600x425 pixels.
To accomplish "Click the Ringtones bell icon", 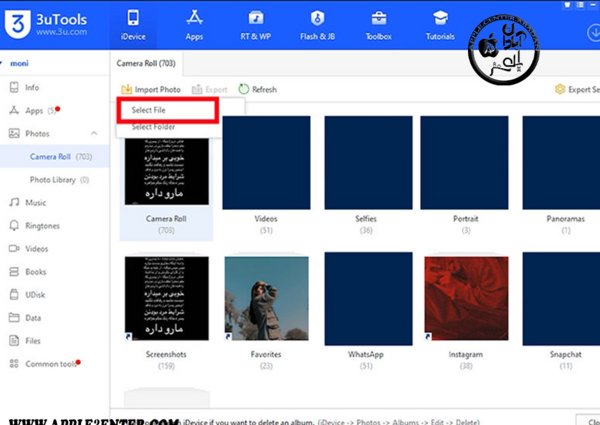I will pos(14,226).
